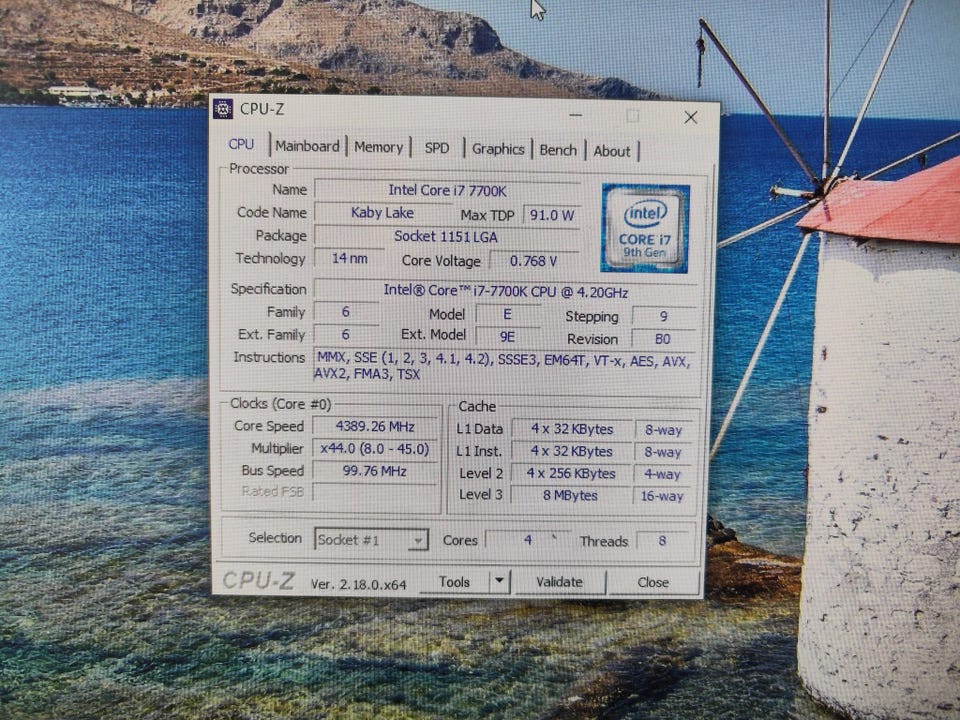Click the L1 Inst. size 4 x 32 KBytes
960x720 pixels.
(x=572, y=452)
